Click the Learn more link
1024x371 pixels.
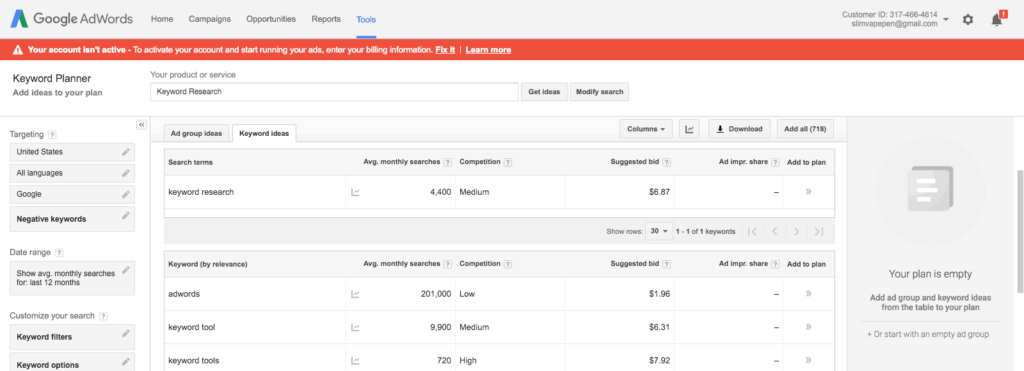(488, 50)
